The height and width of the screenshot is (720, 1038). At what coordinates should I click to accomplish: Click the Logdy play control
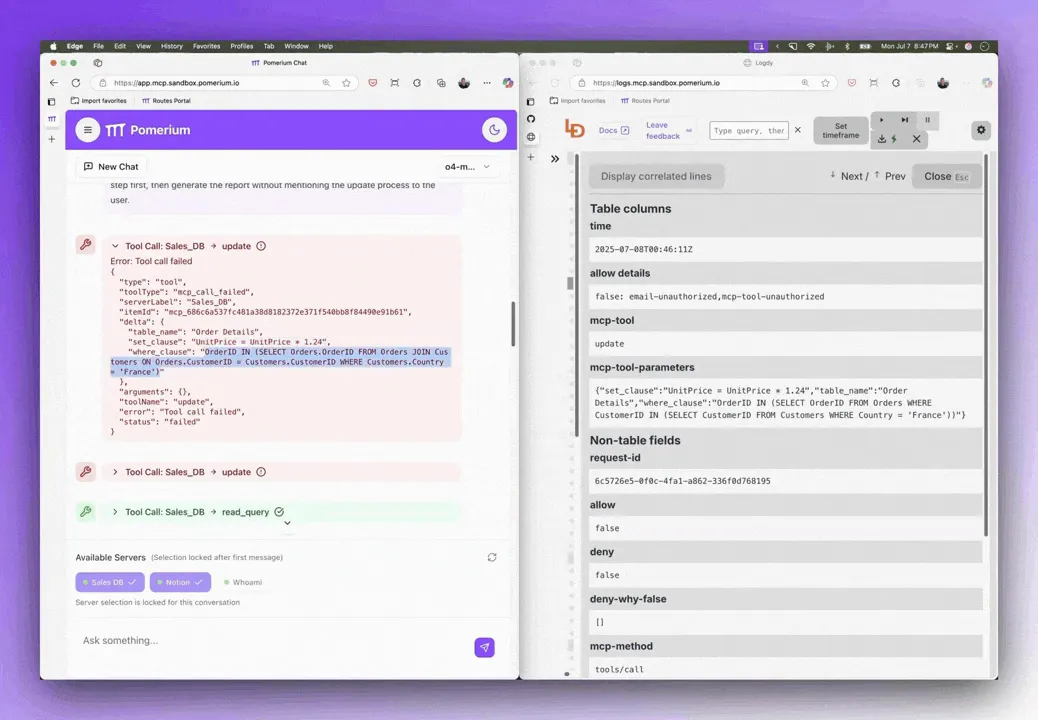881,120
